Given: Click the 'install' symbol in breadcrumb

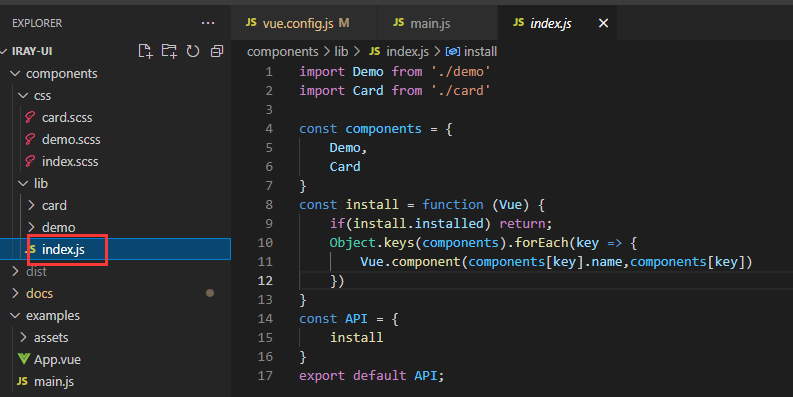Looking at the screenshot, I should click(480, 52).
